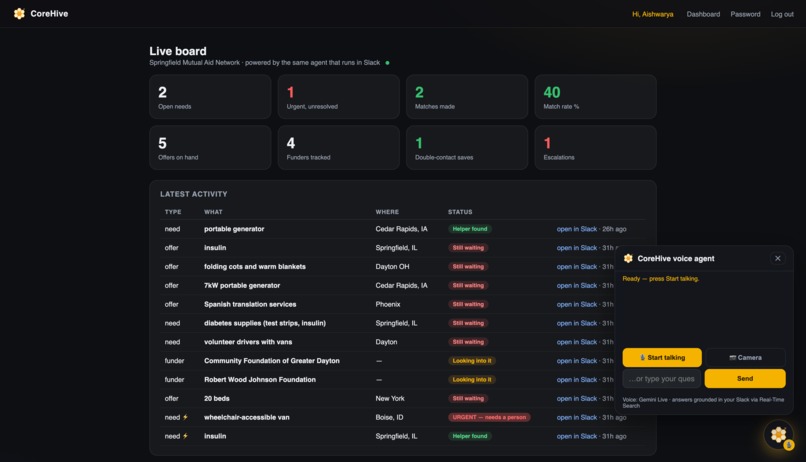Click the WHAT column header
The image size is (806, 462).
pyautogui.click(x=213, y=212)
